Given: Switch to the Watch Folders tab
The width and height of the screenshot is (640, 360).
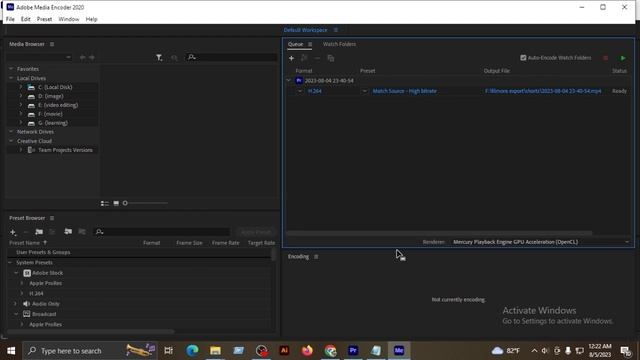Looking at the screenshot, I should [x=339, y=44].
